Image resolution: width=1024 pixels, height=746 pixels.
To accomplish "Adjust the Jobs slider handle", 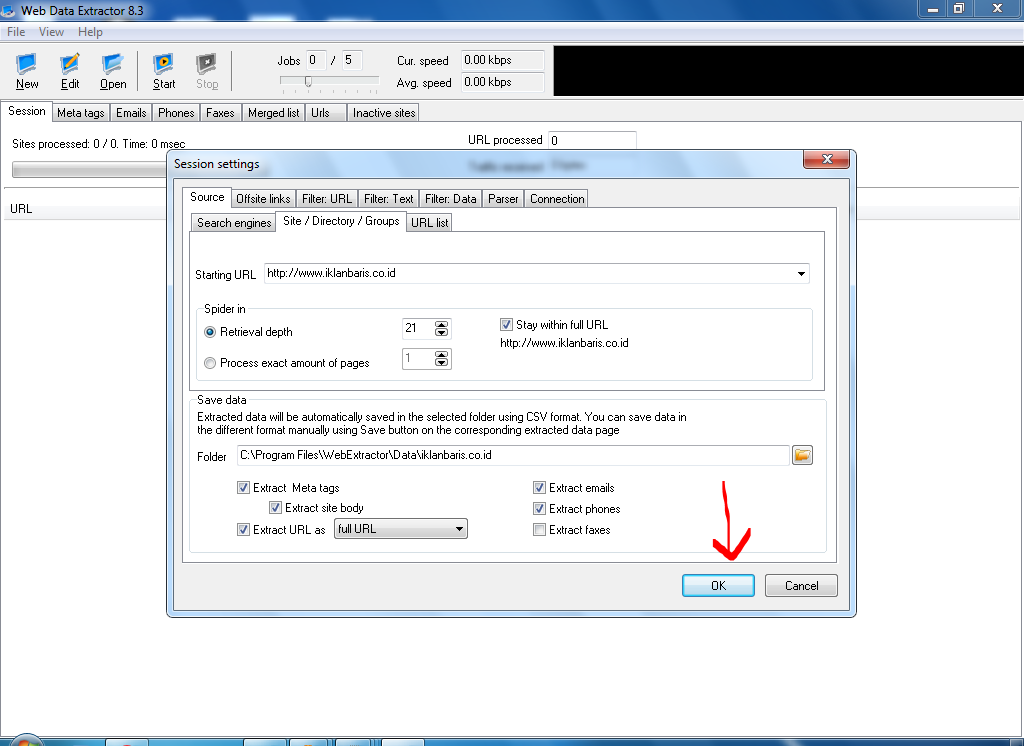I will (308, 81).
